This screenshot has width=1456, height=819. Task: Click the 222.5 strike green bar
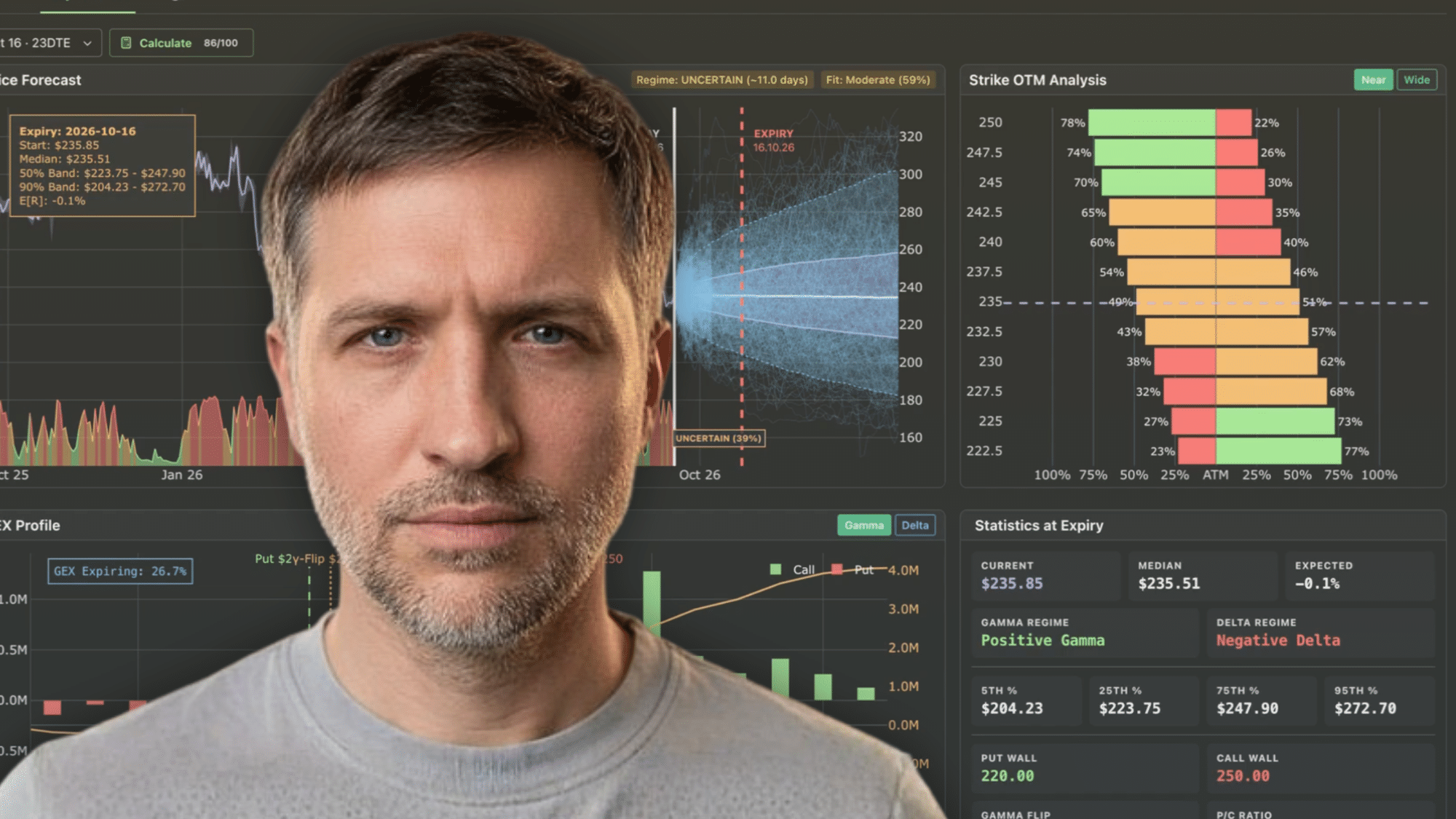1278,451
